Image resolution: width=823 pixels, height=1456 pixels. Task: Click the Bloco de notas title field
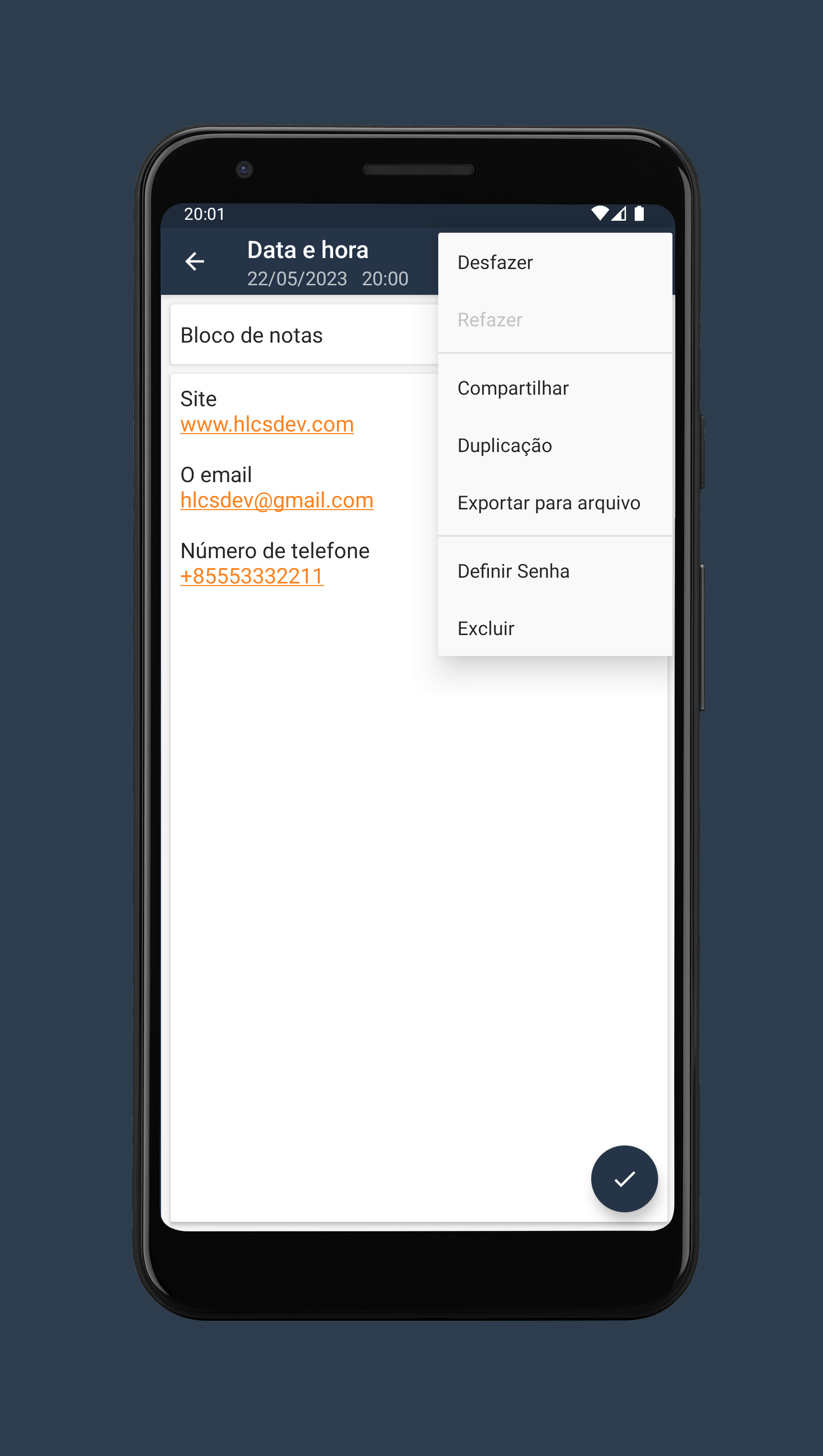304,335
